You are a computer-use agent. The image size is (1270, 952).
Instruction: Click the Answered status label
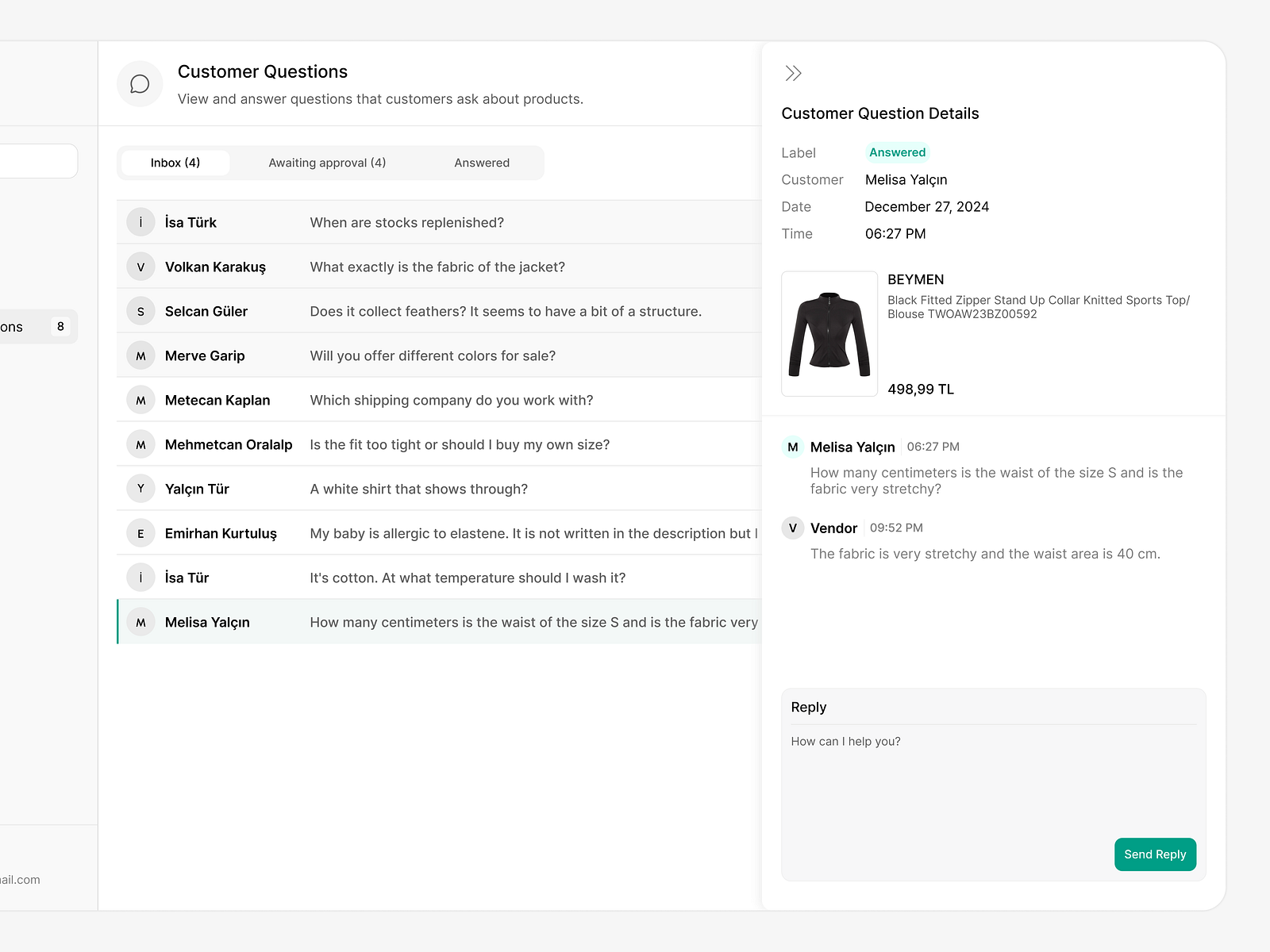897,152
